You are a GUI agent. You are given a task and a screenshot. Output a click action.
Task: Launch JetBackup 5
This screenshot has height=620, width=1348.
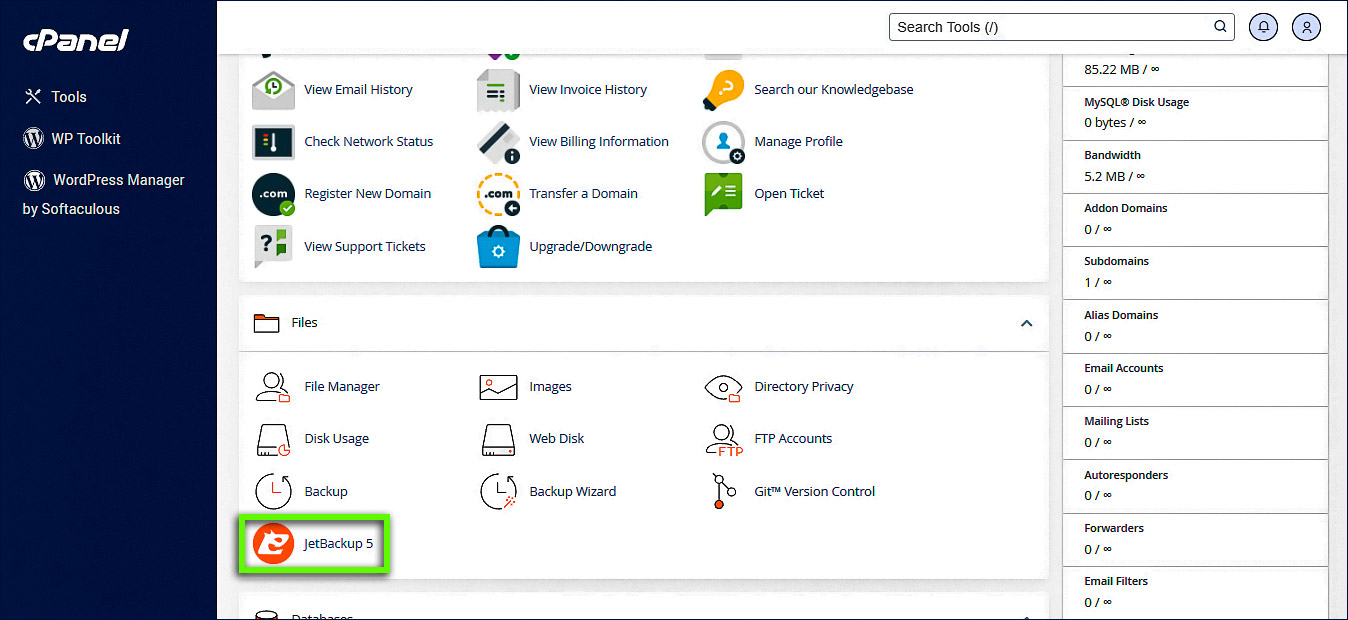338,543
